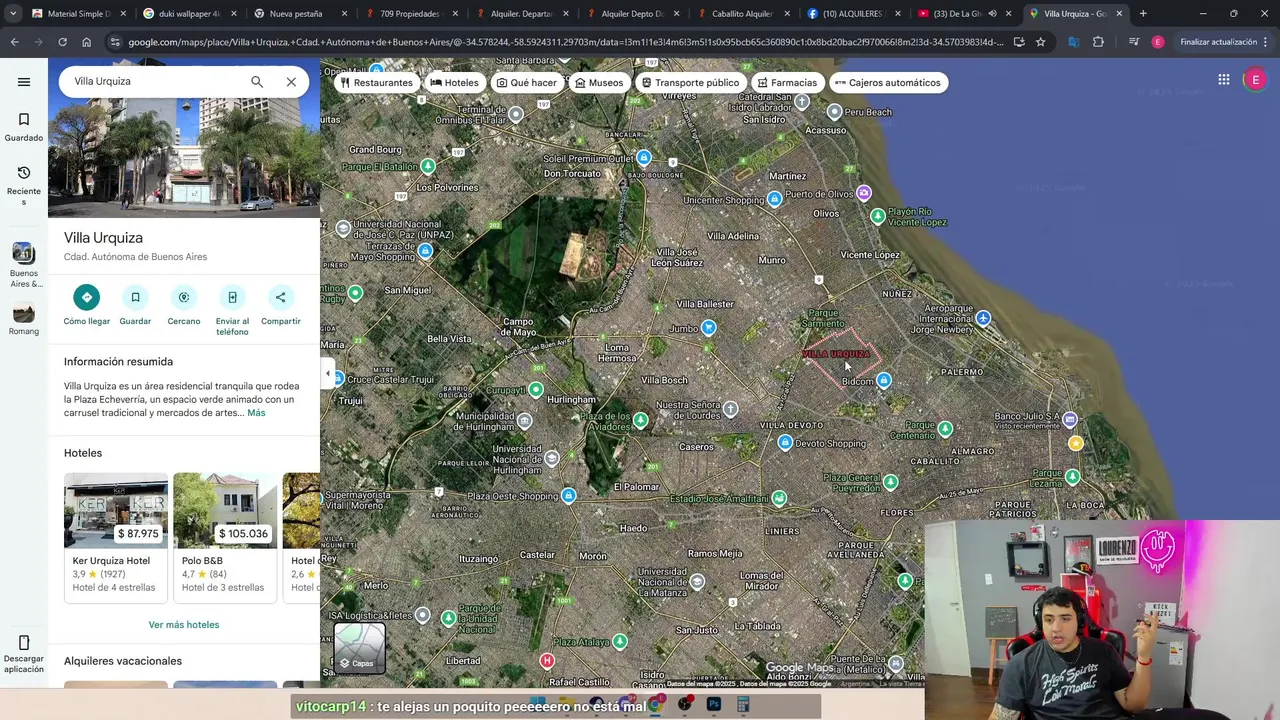Open the Google Maps hamburger menu
This screenshot has width=1280, height=720.
(x=24, y=82)
